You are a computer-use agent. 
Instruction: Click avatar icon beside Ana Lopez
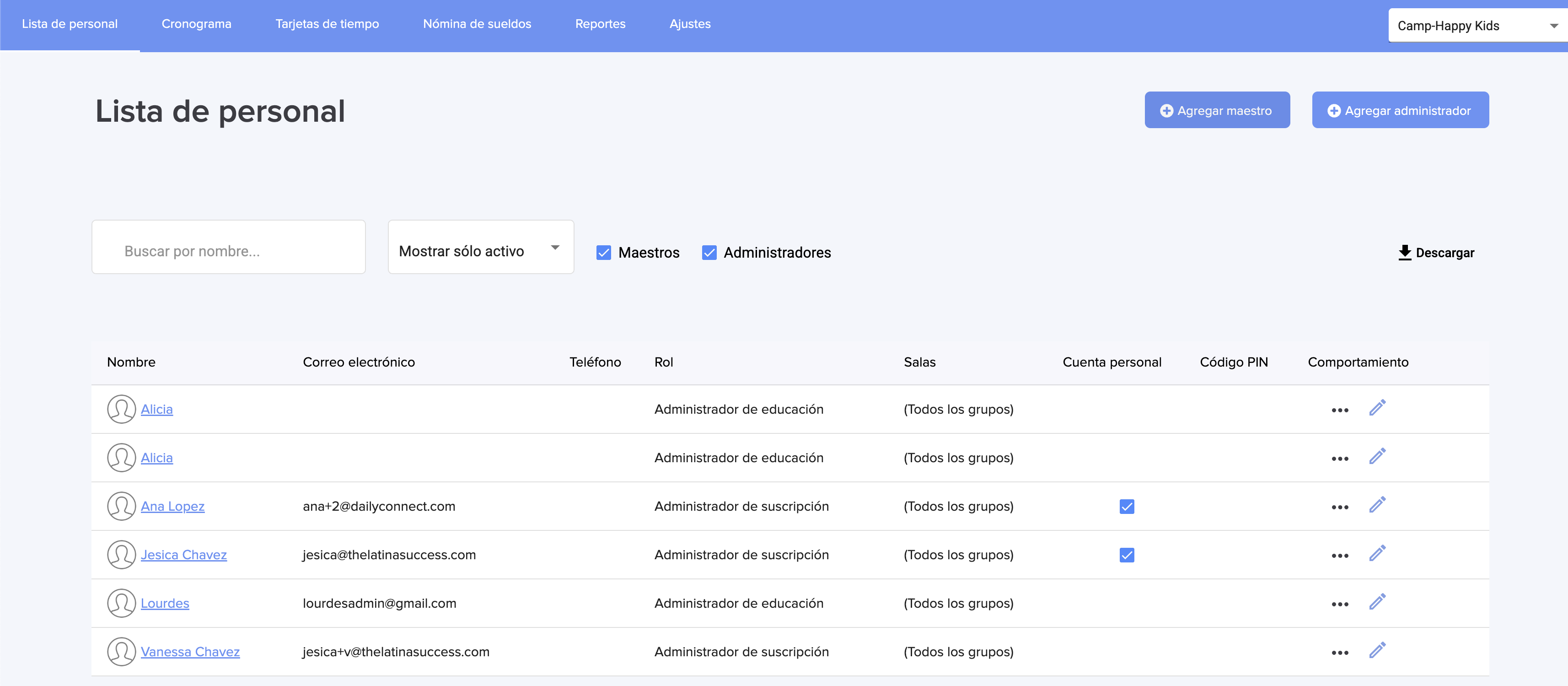[121, 506]
